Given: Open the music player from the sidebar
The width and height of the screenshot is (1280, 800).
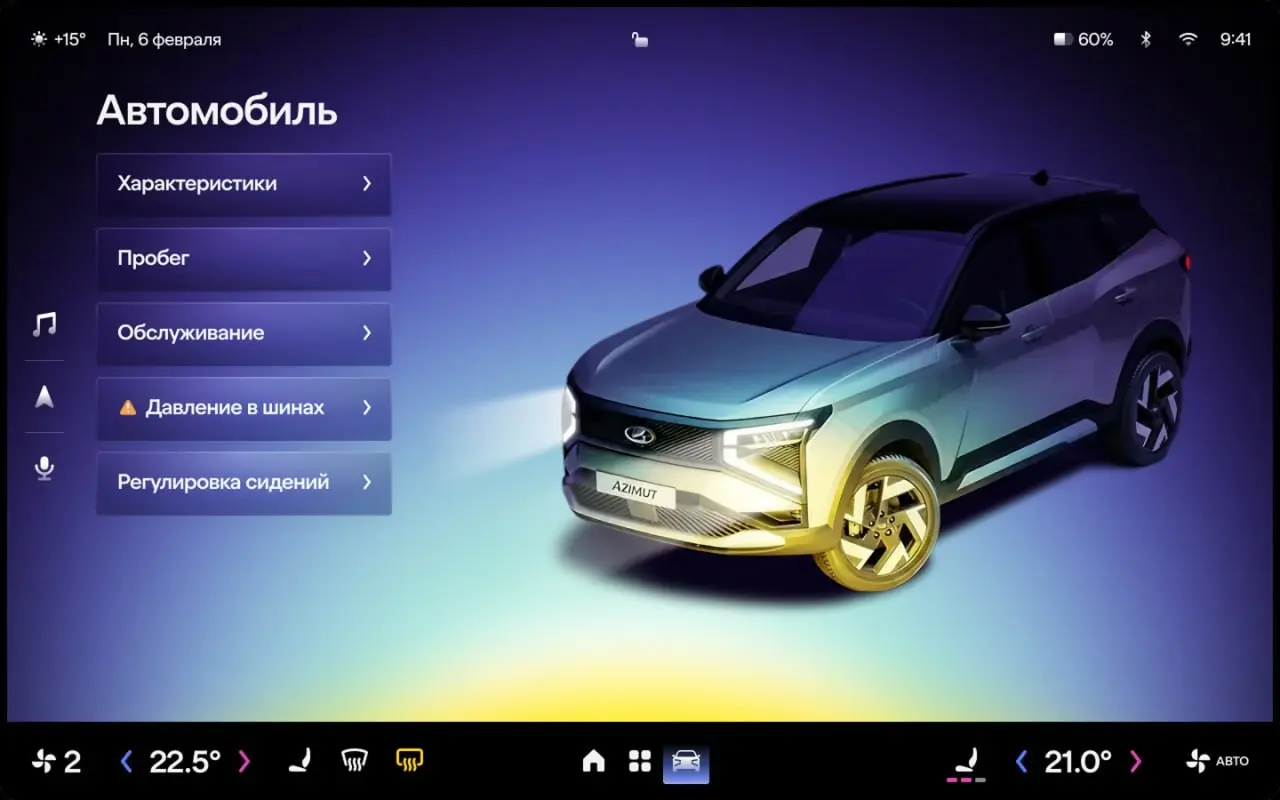Looking at the screenshot, I should pyautogui.click(x=44, y=324).
